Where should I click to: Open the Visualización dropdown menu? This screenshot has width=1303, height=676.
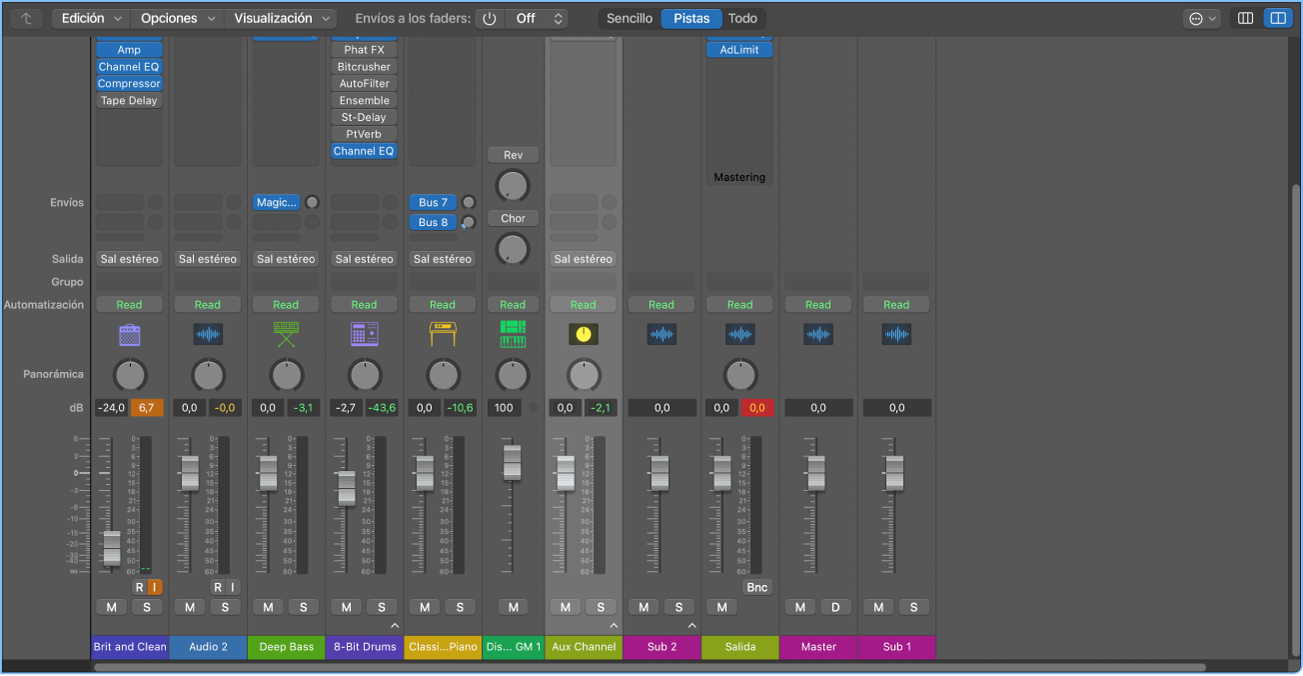283,18
